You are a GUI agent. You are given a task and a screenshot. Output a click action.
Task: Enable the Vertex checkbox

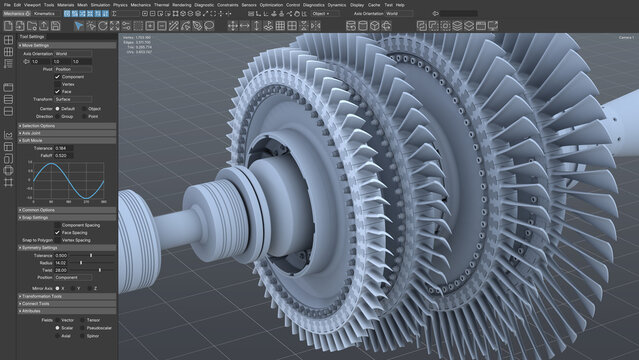point(57,84)
